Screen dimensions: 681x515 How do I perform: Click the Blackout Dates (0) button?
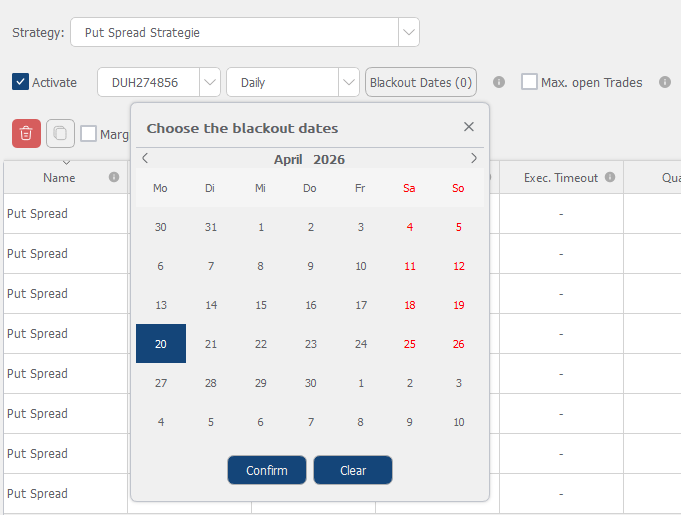click(x=420, y=82)
